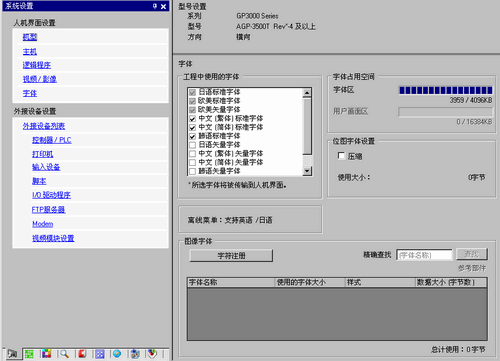Close the 系统设置 panel
Screen dimensions: 500x361
163,6
